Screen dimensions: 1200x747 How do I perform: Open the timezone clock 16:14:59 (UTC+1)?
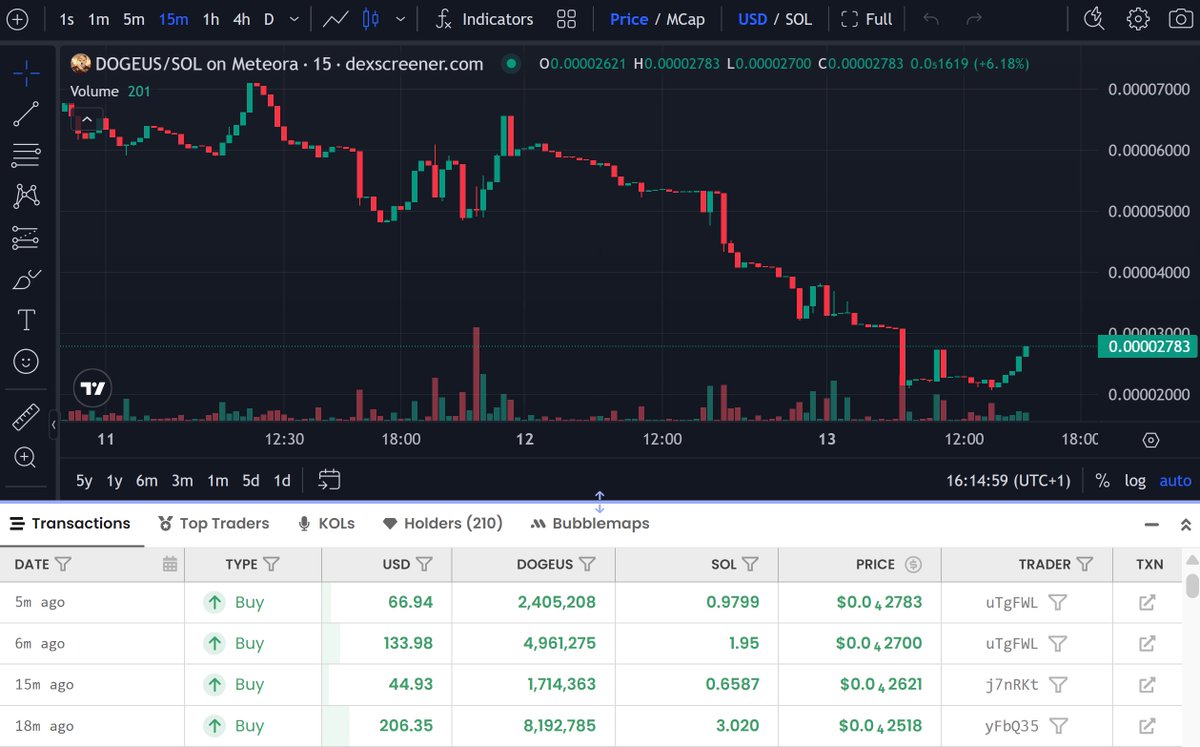pos(1008,480)
